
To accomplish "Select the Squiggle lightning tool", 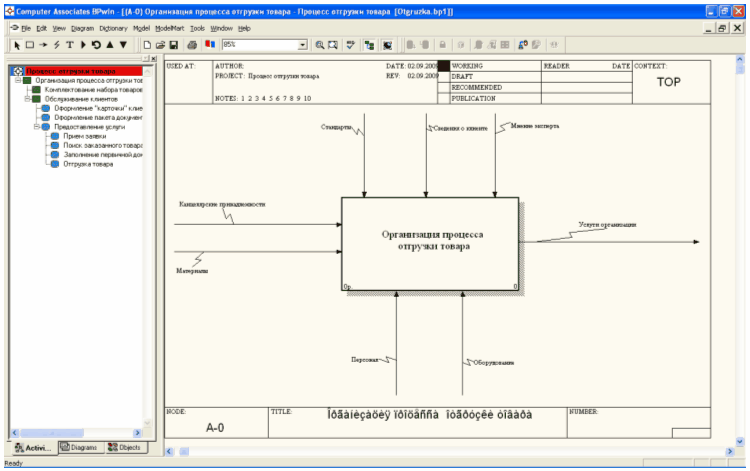I will (56, 45).
